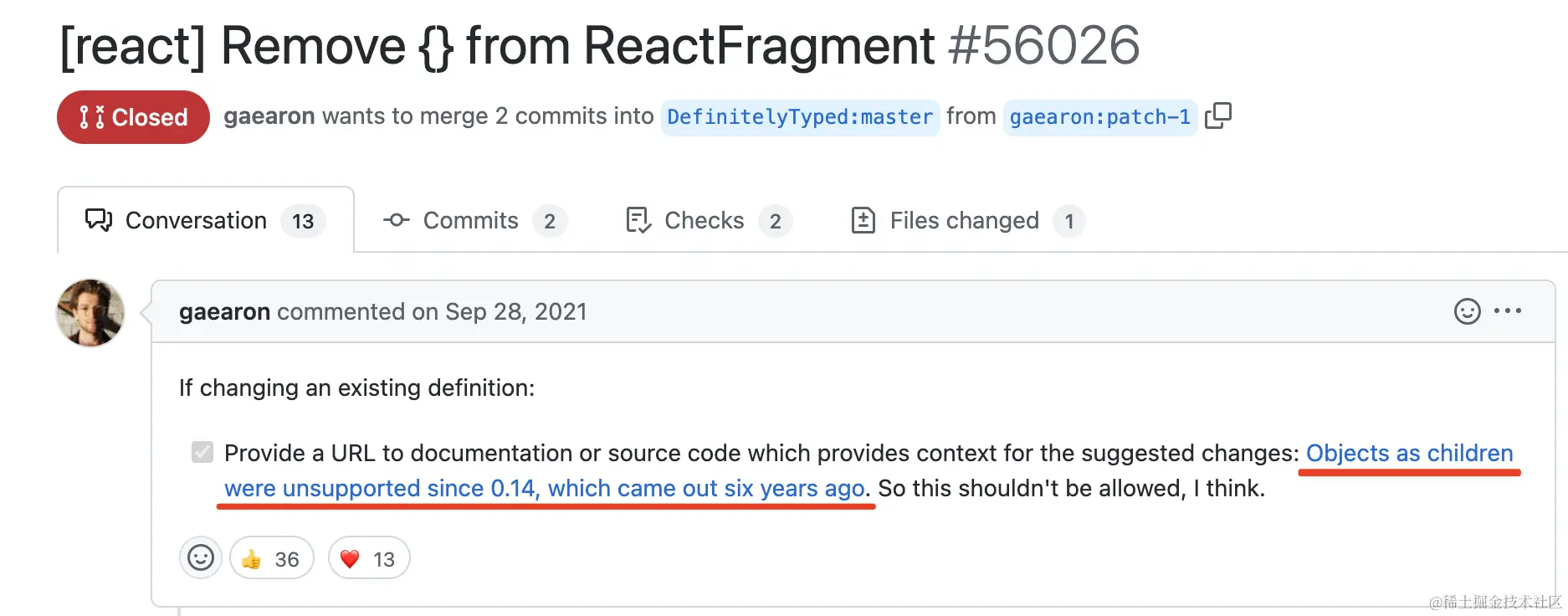Click gaearon username in comment header
Screen dimensions: 1568x616
(224, 312)
